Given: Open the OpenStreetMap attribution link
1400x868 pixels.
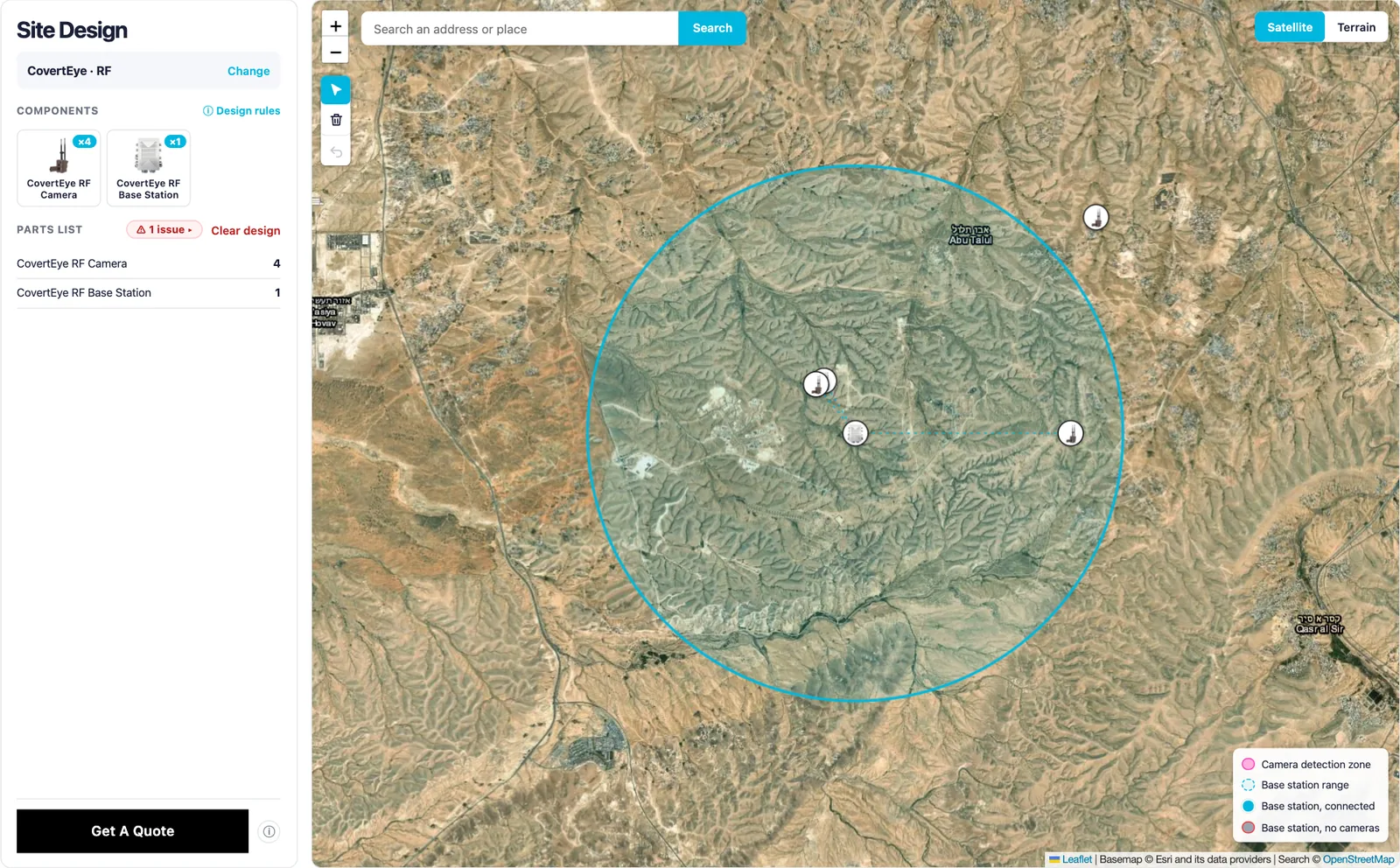Looking at the screenshot, I should point(1358,859).
